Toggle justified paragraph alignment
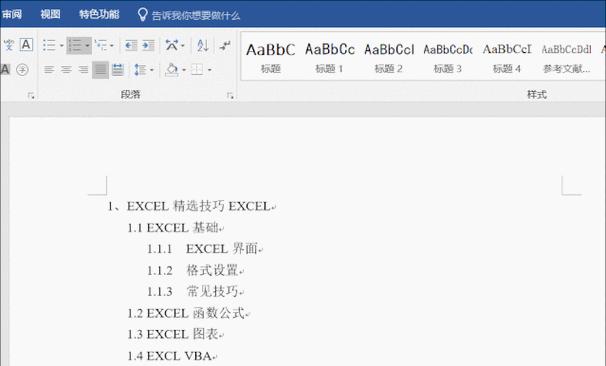Image resolution: width=606 pixels, height=366 pixels. click(100, 70)
